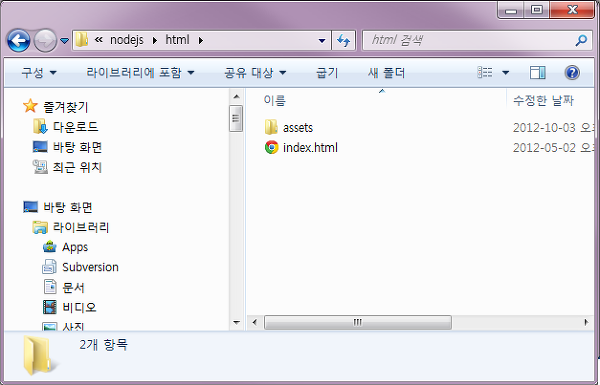This screenshot has height=385, width=600.
Task: Click horizontal scrollbar right arrow
Action: [586, 322]
